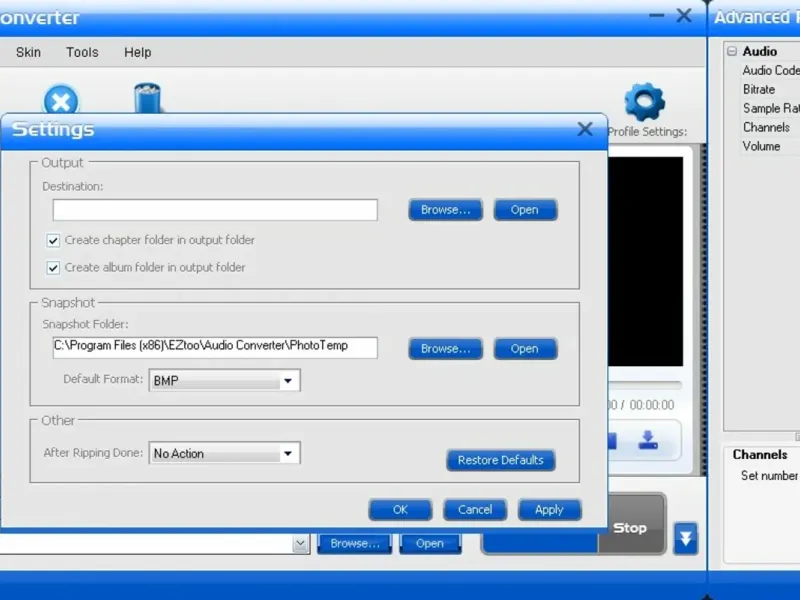Image resolution: width=800 pixels, height=600 pixels.
Task: Close the Settings dialog with X
Action: click(x=585, y=129)
